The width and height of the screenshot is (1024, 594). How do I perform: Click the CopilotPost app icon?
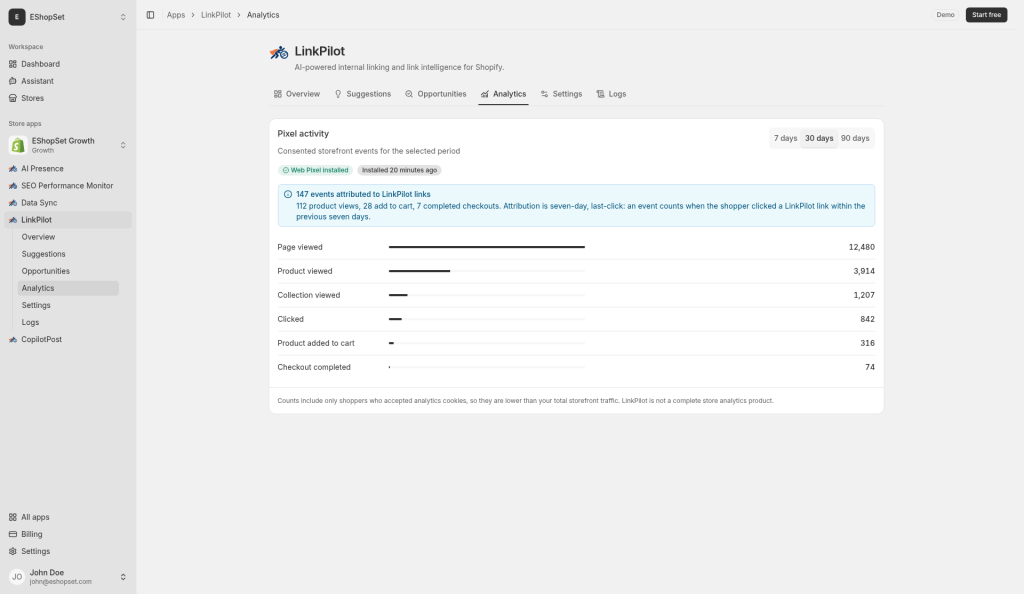(12, 339)
